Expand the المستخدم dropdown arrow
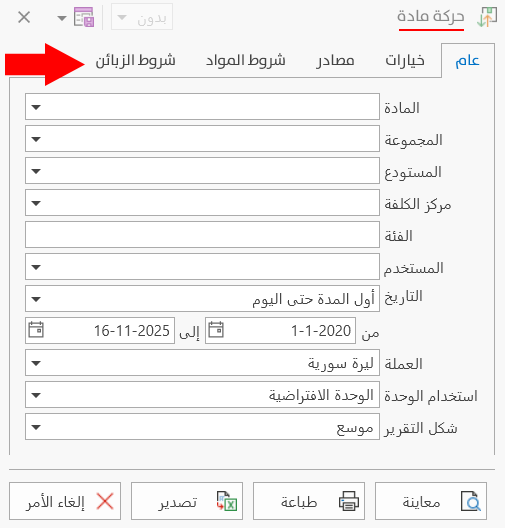Screen dimensions: 505x528 point(36,267)
